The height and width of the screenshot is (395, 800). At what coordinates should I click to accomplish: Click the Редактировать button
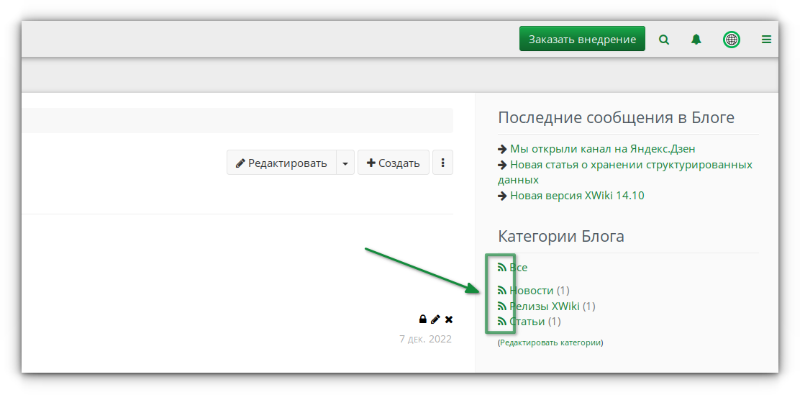point(281,163)
